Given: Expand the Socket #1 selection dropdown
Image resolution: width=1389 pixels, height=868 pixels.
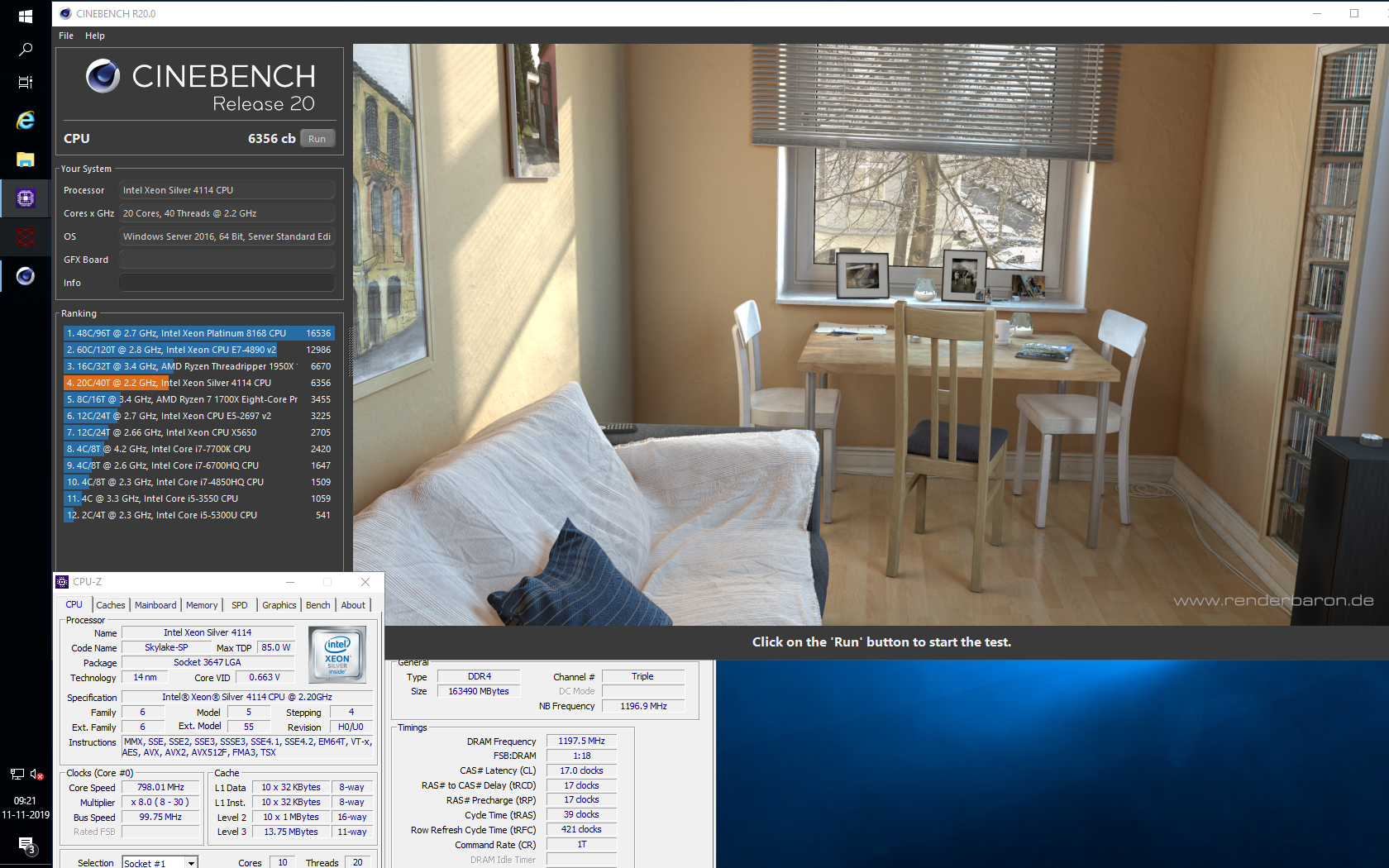Looking at the screenshot, I should 191,862.
